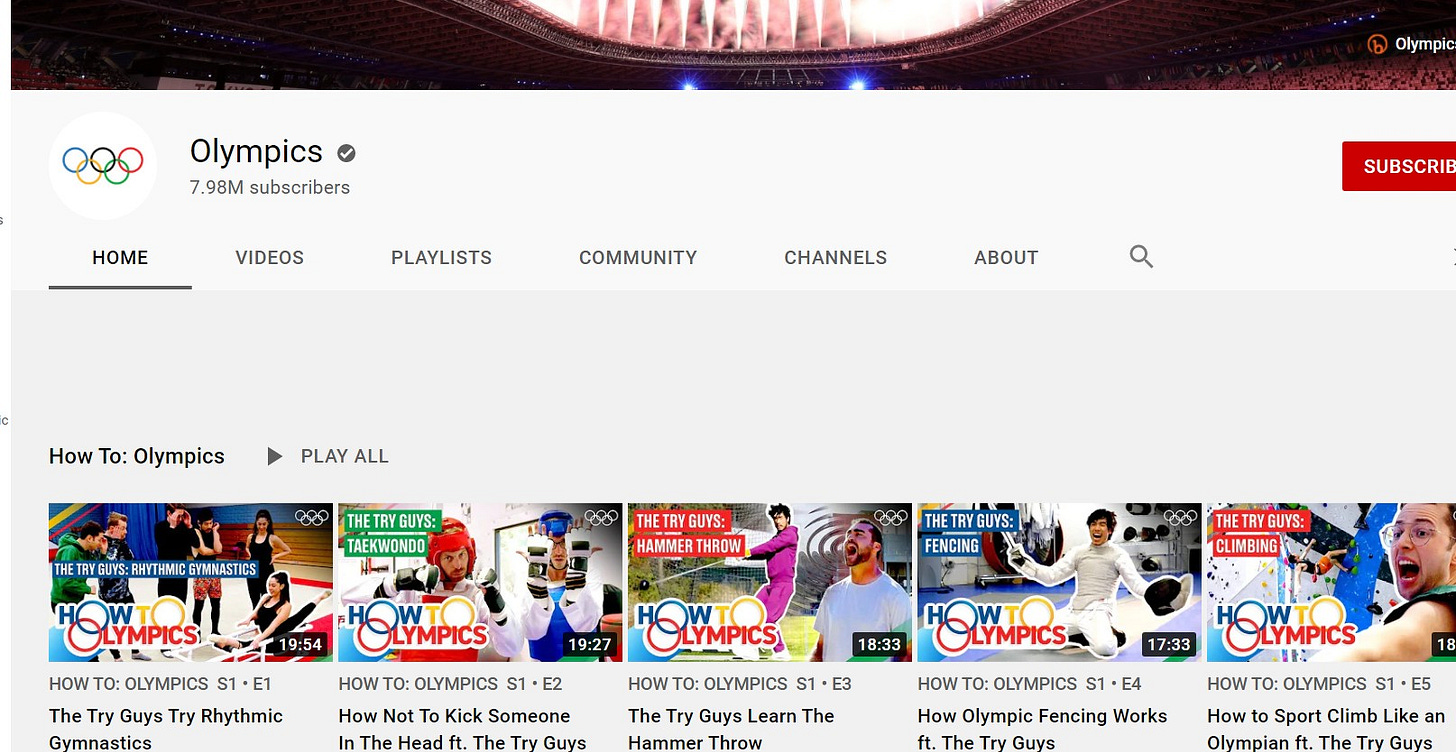Open the Fencing video thumbnail
Image resolution: width=1456 pixels, height=752 pixels.
pyautogui.click(x=1059, y=582)
